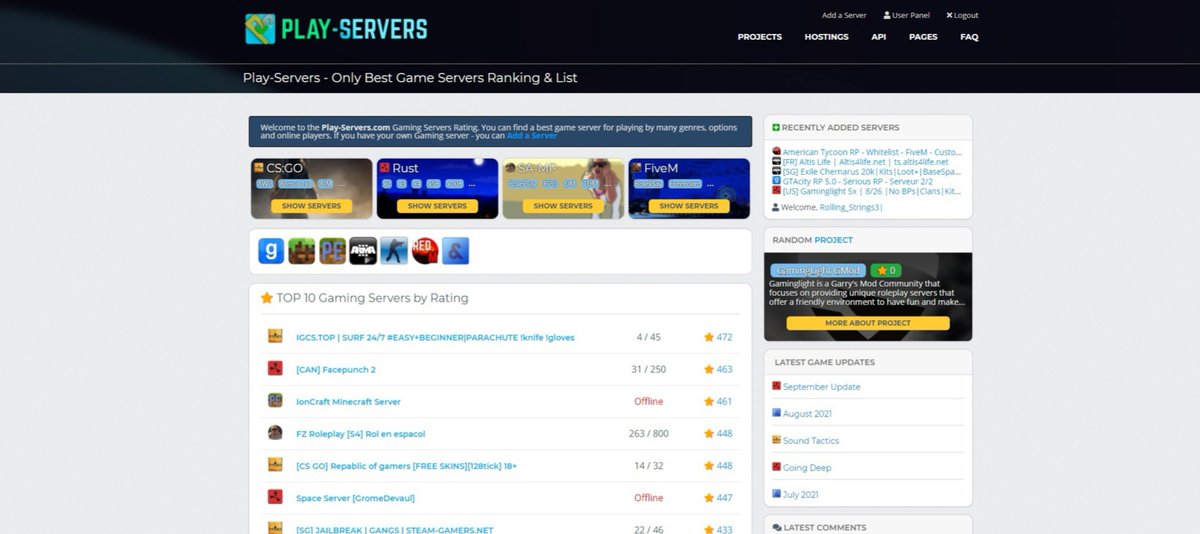
Task: Open the RedM game icon
Action: 425,251
